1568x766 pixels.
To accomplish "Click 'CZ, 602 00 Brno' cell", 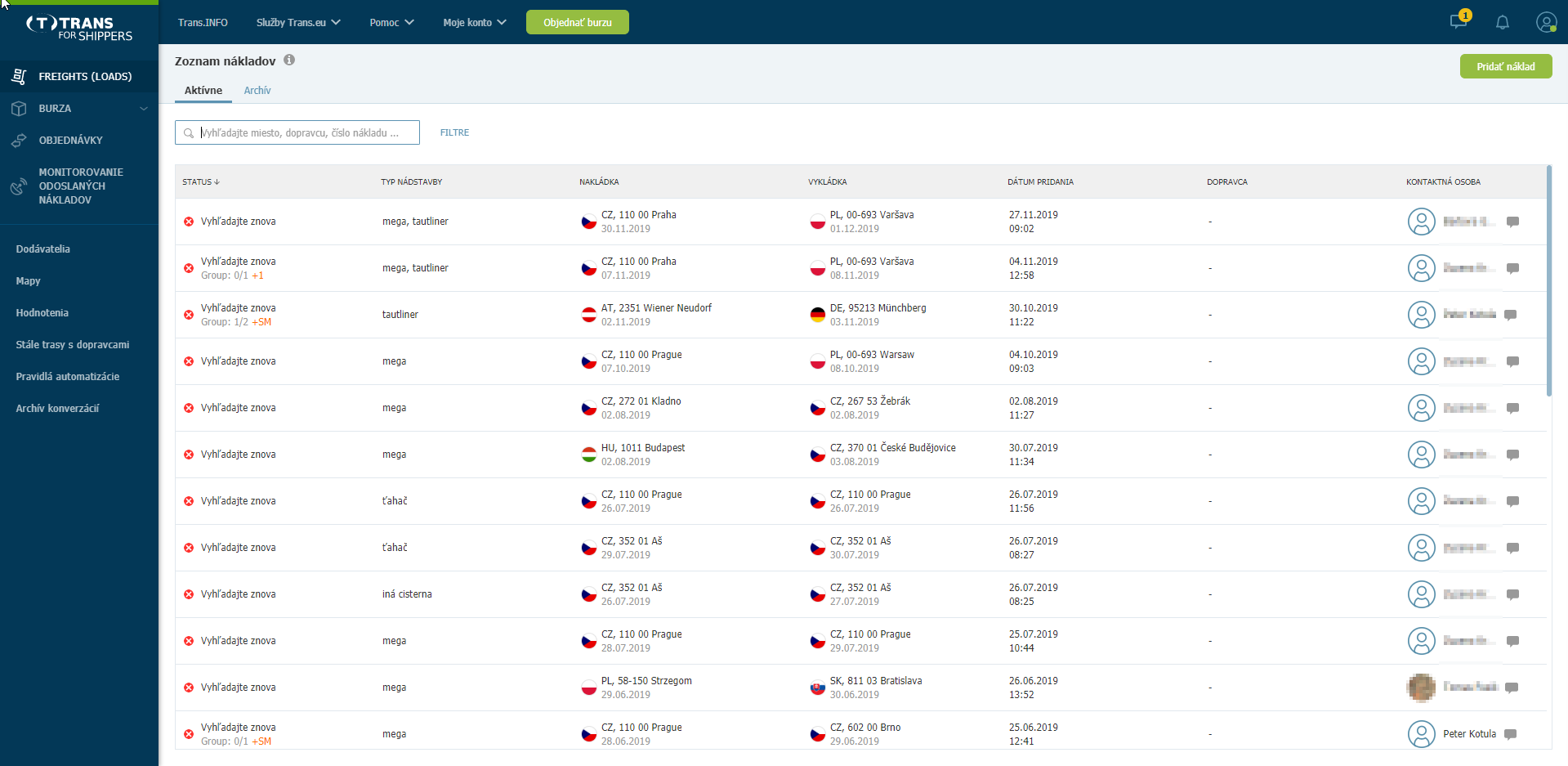I will (865, 728).
